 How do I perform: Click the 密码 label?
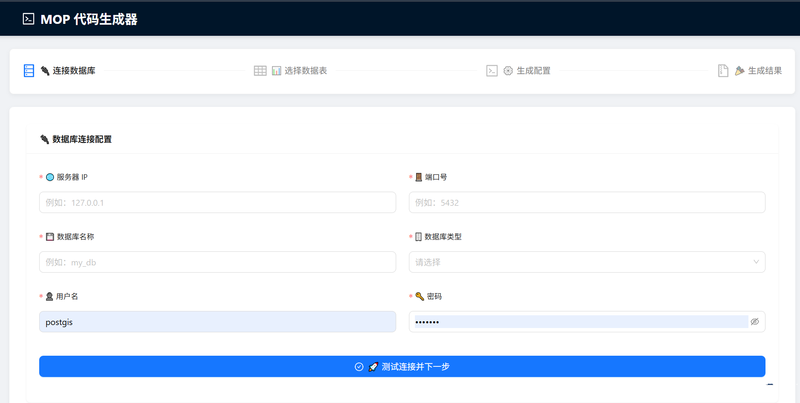pos(434,296)
